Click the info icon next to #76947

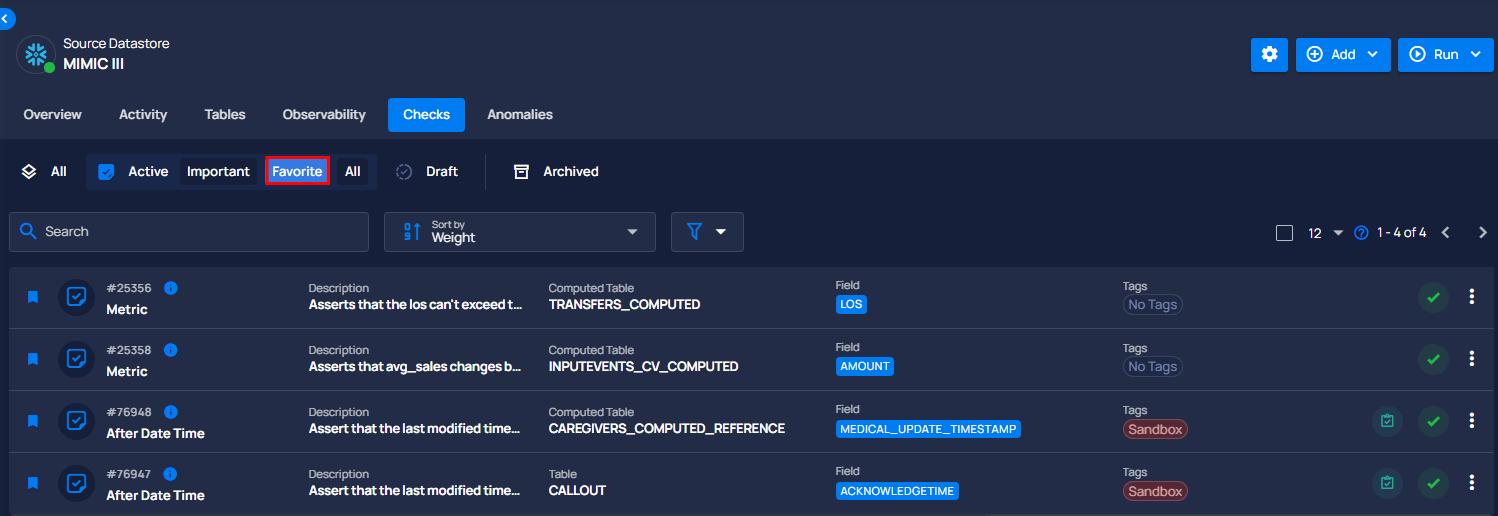pyautogui.click(x=171, y=474)
